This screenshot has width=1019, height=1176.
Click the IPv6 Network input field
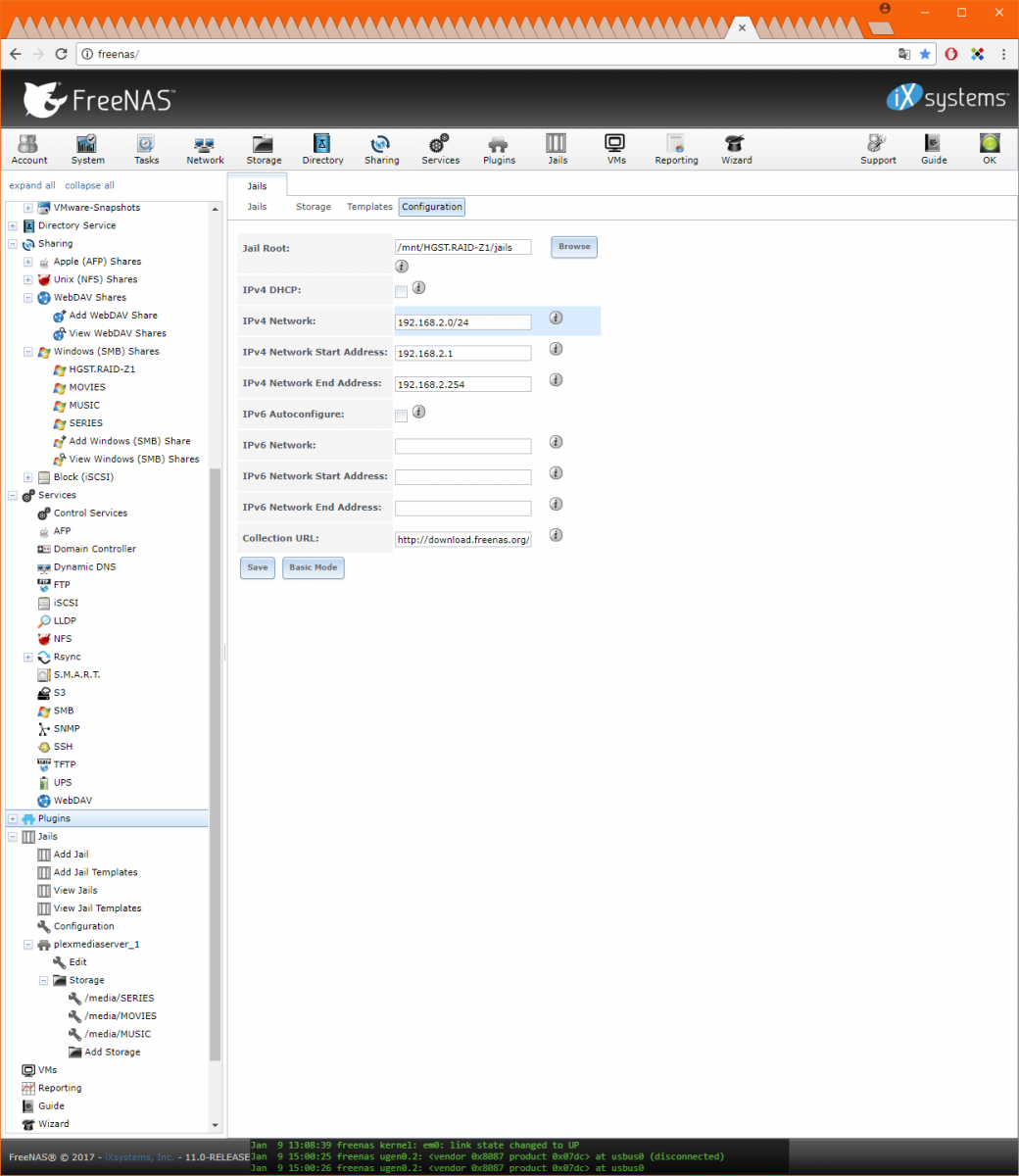click(463, 446)
